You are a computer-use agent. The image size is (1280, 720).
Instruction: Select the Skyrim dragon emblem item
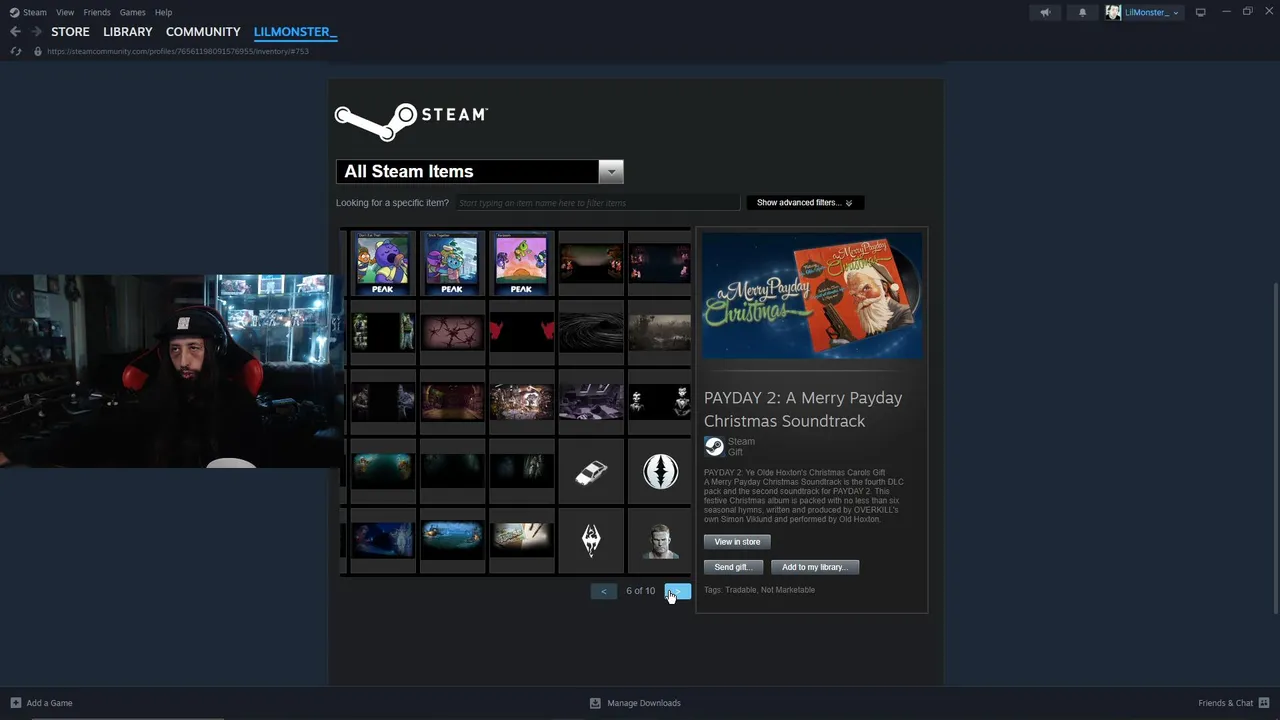tap(591, 540)
